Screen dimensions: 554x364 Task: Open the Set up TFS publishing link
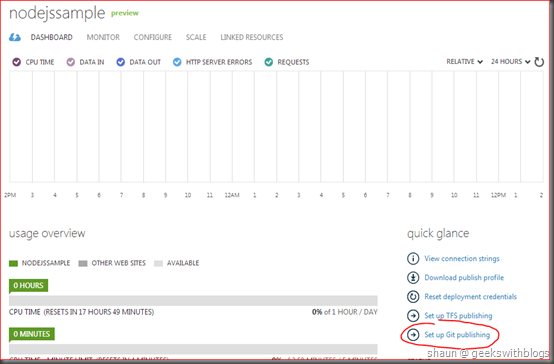[x=458, y=316]
